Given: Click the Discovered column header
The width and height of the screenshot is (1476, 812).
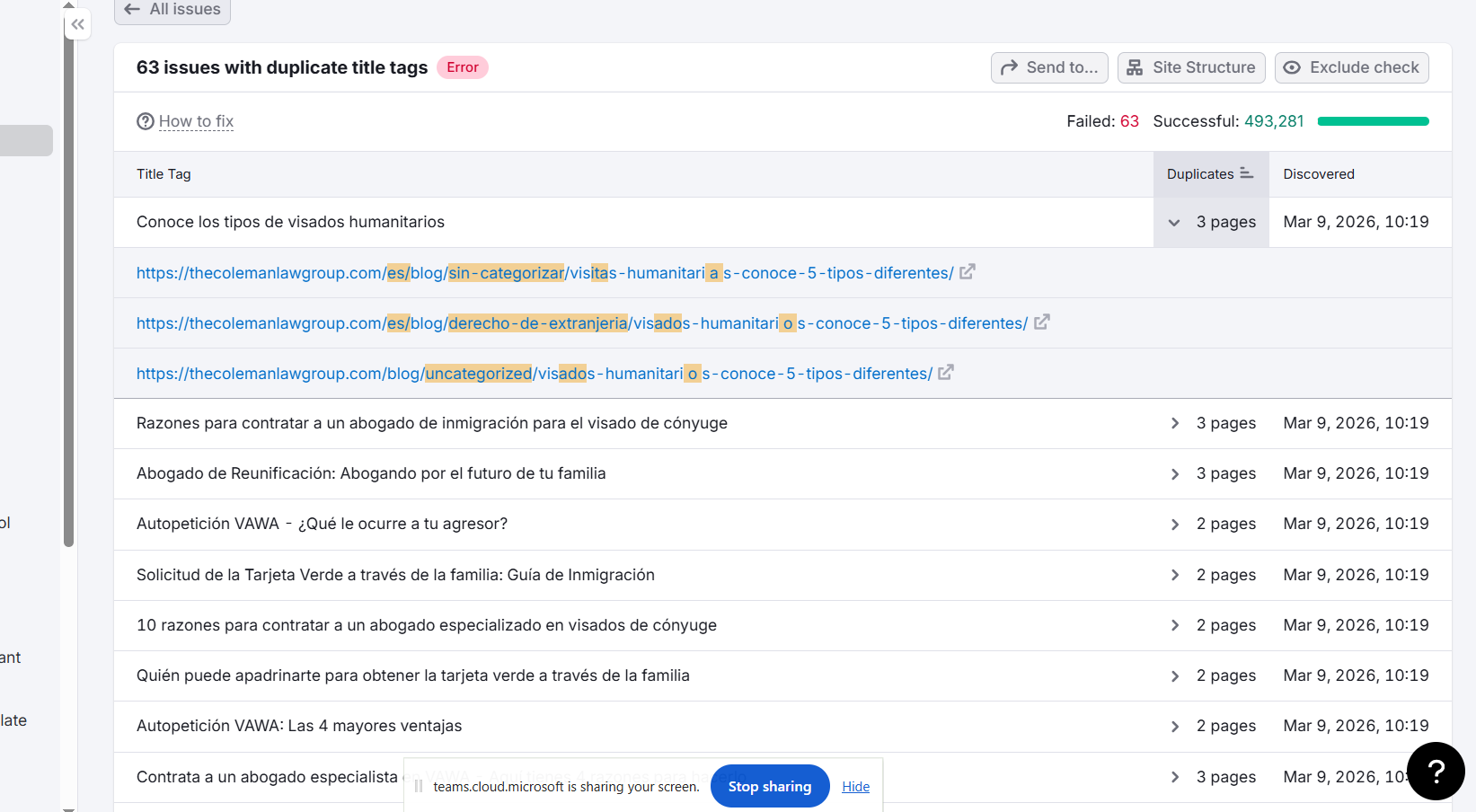Looking at the screenshot, I should coord(1318,174).
